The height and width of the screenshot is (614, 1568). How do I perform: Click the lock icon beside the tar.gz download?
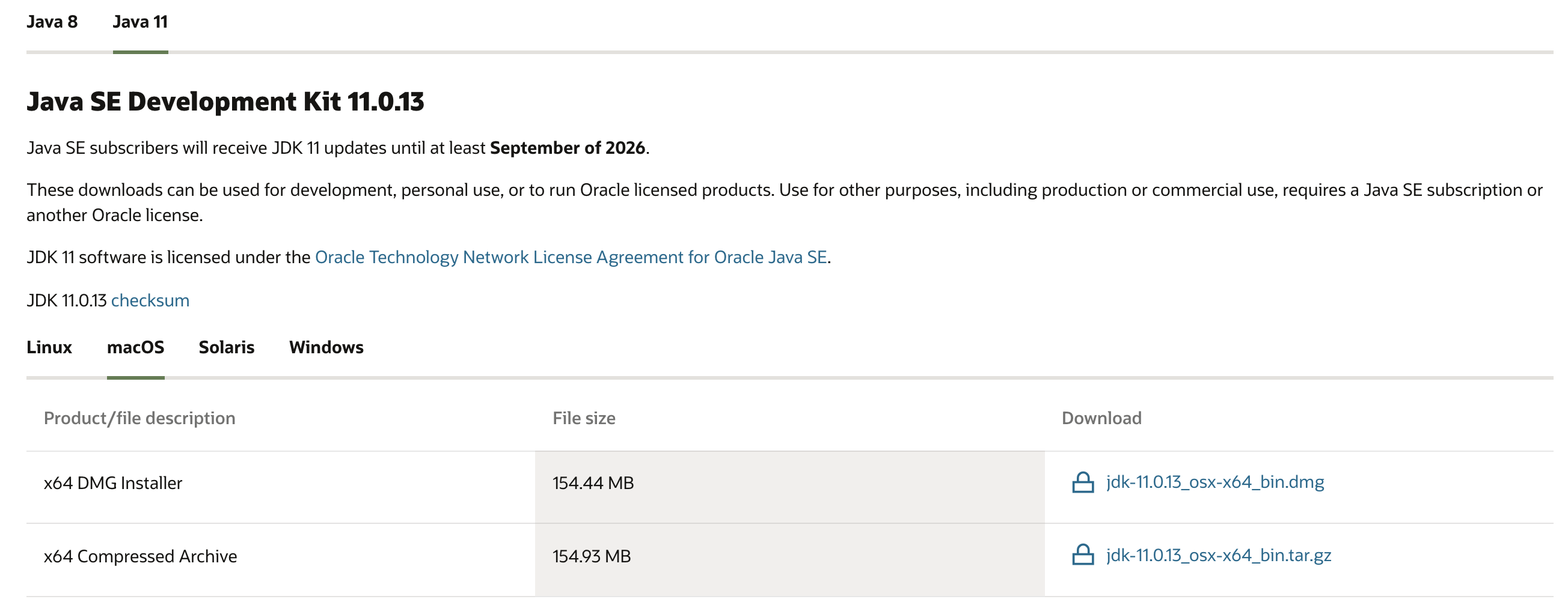1082,555
